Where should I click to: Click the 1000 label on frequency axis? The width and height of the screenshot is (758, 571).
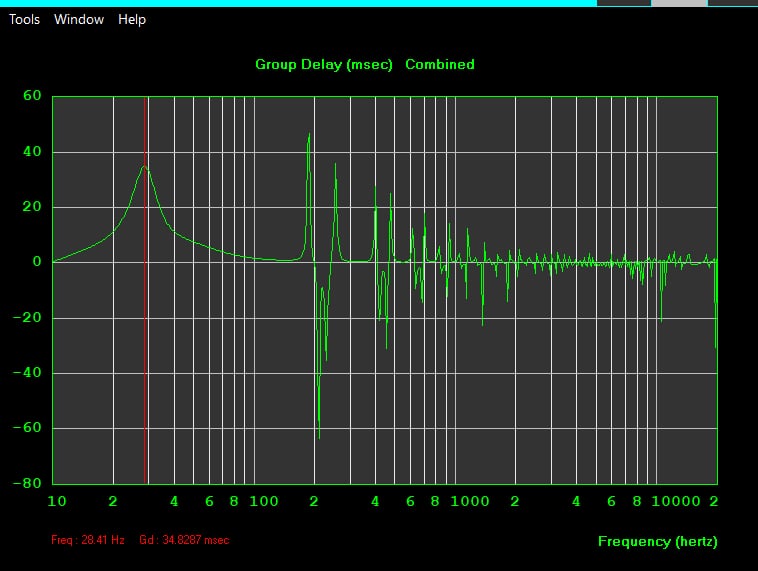tap(470, 501)
